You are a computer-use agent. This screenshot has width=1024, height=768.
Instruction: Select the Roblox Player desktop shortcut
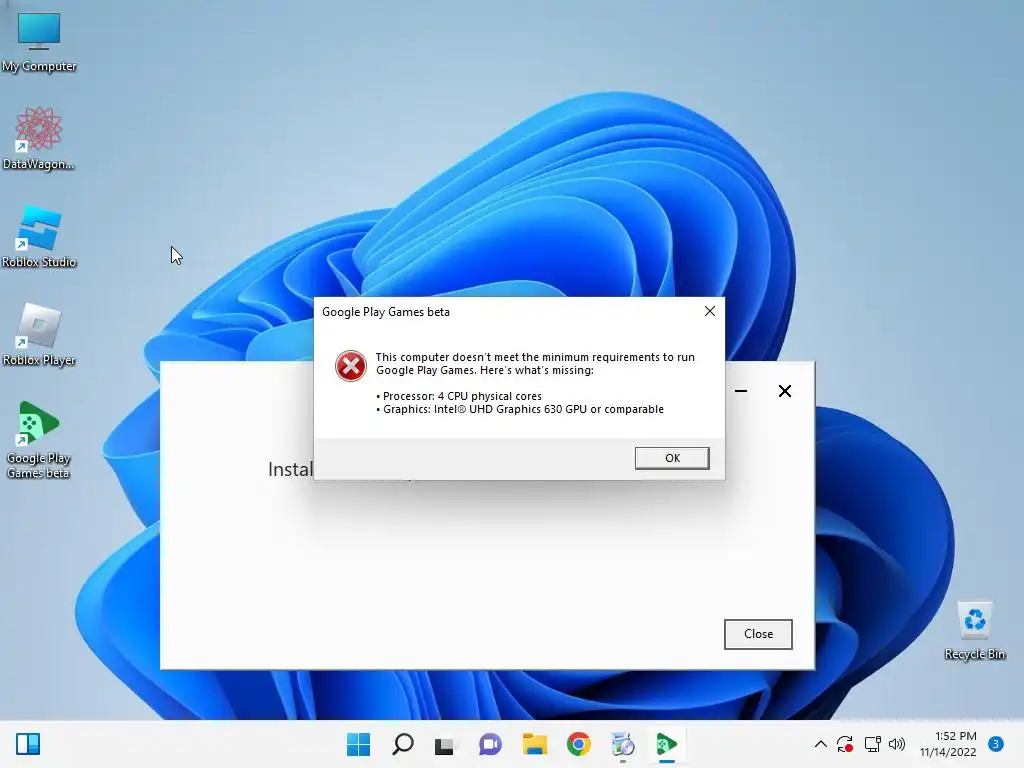[39, 334]
